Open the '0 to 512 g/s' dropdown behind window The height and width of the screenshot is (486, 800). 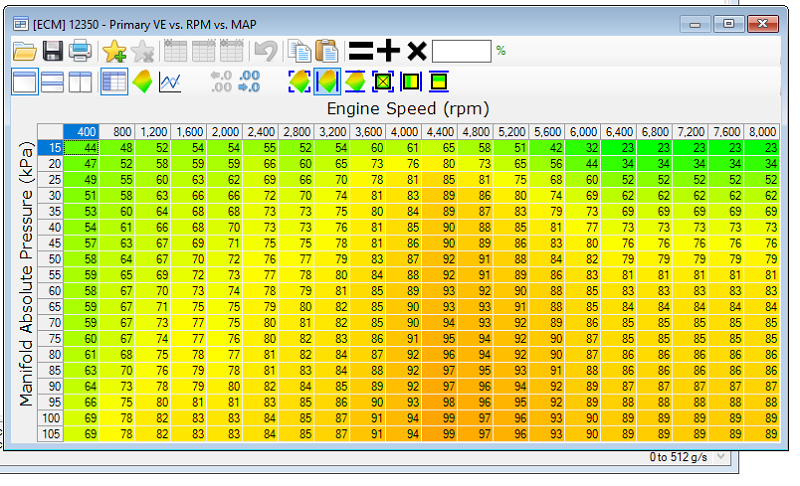pyautogui.click(x=721, y=456)
